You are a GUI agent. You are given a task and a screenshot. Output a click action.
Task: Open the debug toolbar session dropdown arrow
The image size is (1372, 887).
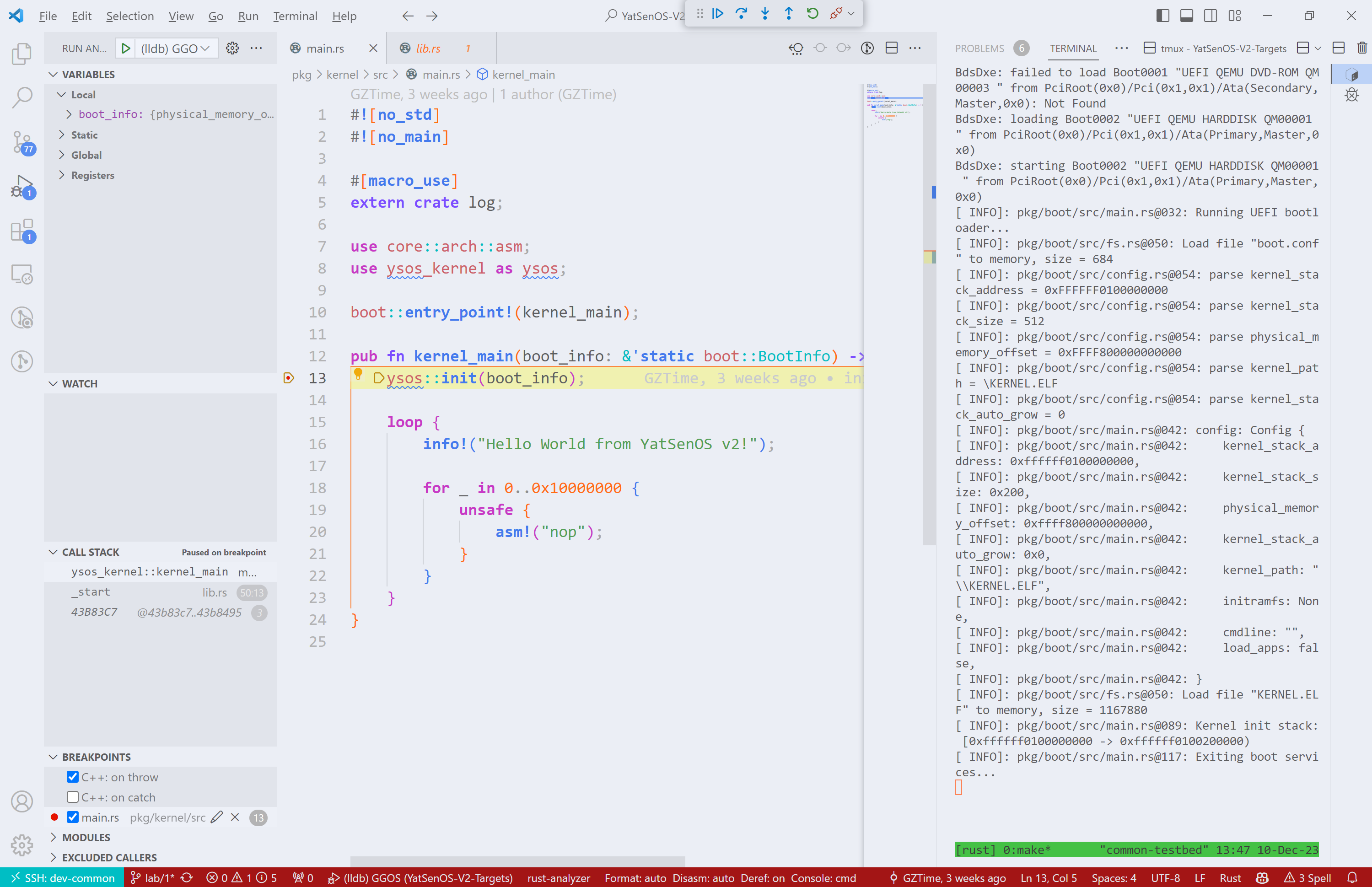click(851, 13)
